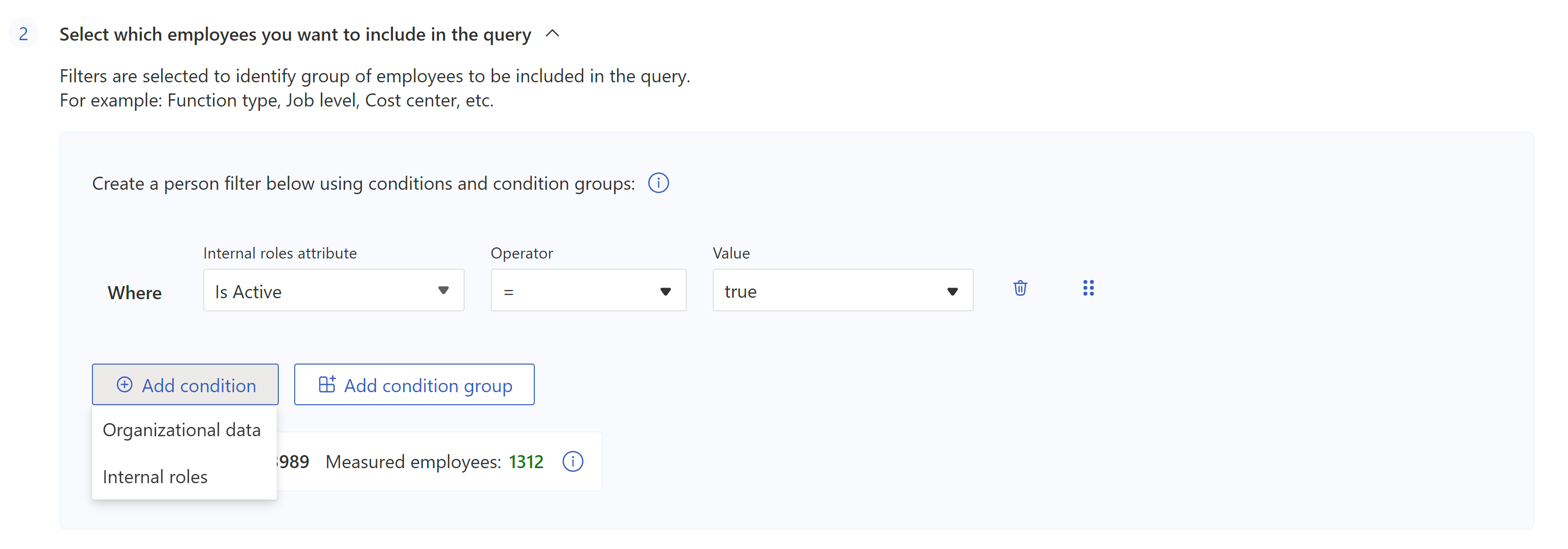Click the green 1312 measured employees count

click(x=526, y=462)
